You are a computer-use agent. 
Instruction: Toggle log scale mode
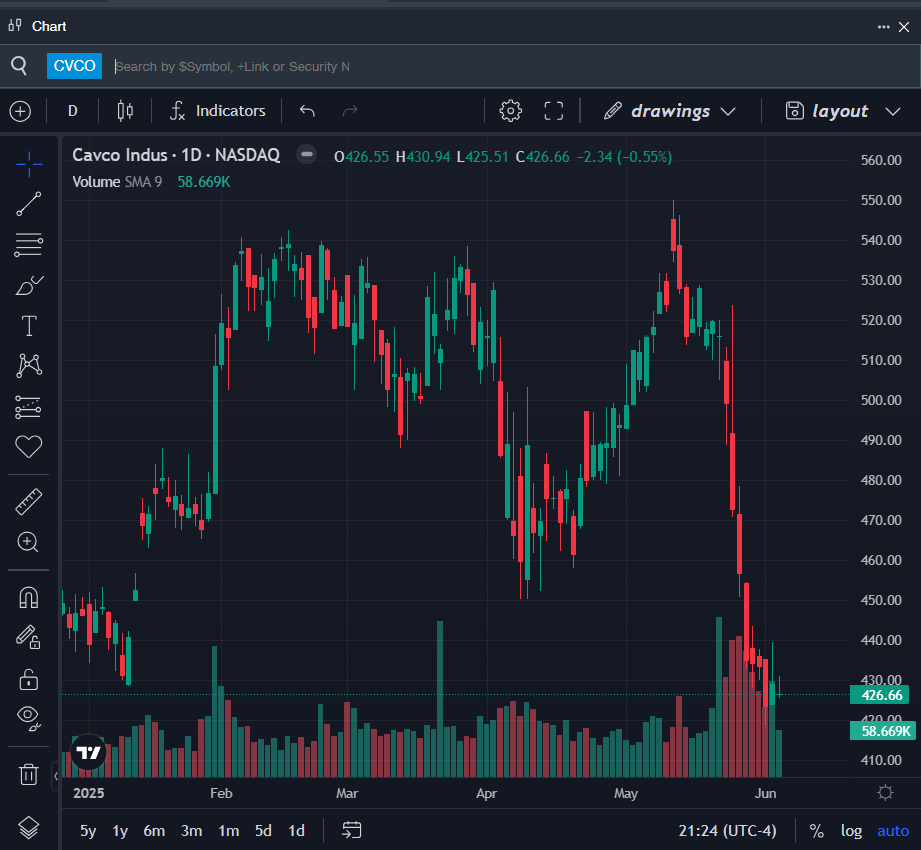(851, 831)
